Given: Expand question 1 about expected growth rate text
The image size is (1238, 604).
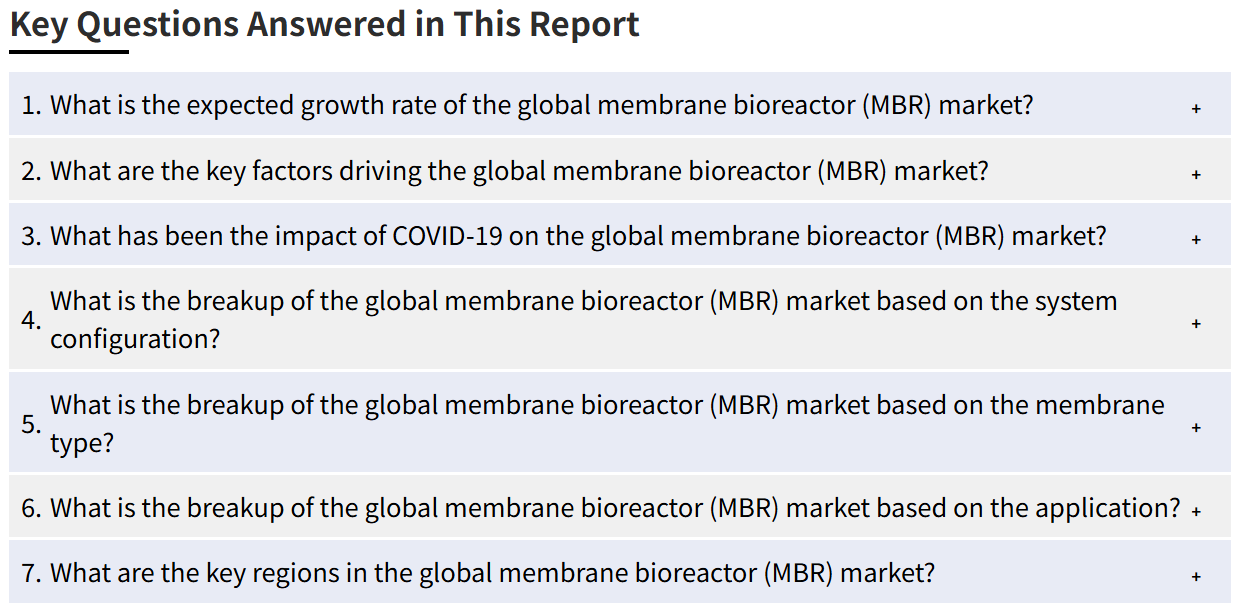Looking at the screenshot, I should coord(541,104).
